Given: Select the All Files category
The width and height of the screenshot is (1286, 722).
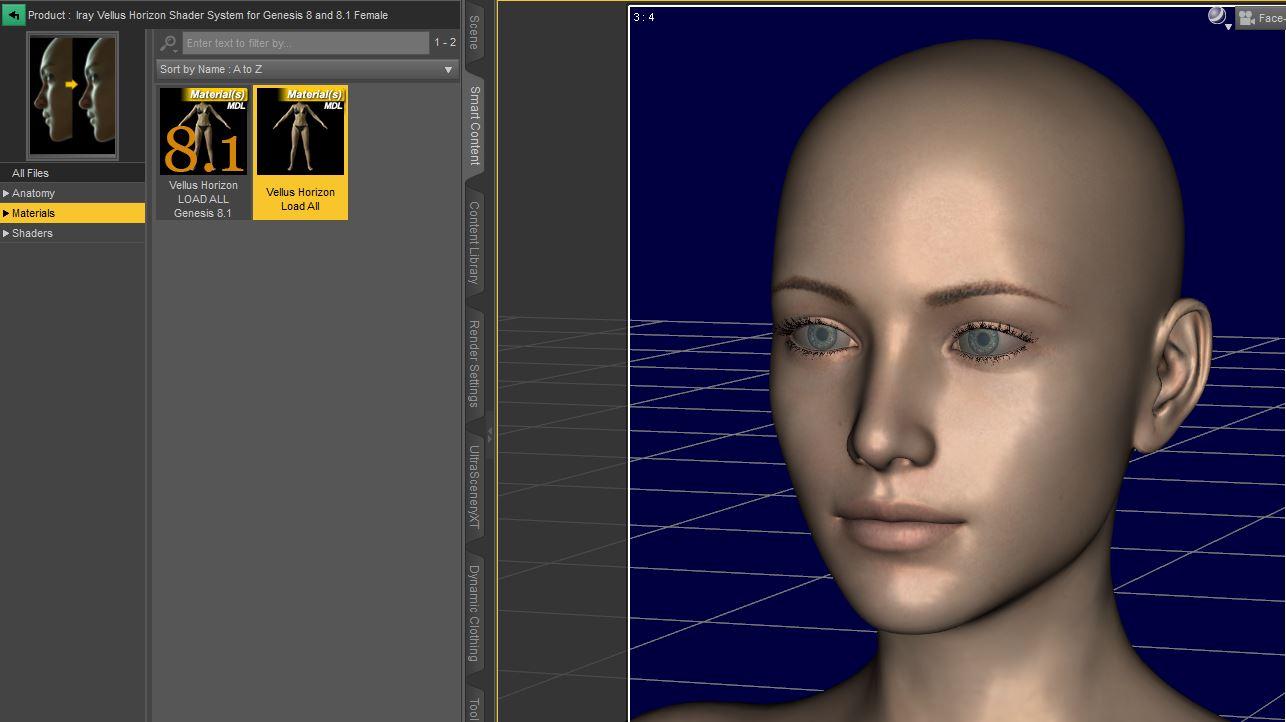Looking at the screenshot, I should (x=73, y=173).
